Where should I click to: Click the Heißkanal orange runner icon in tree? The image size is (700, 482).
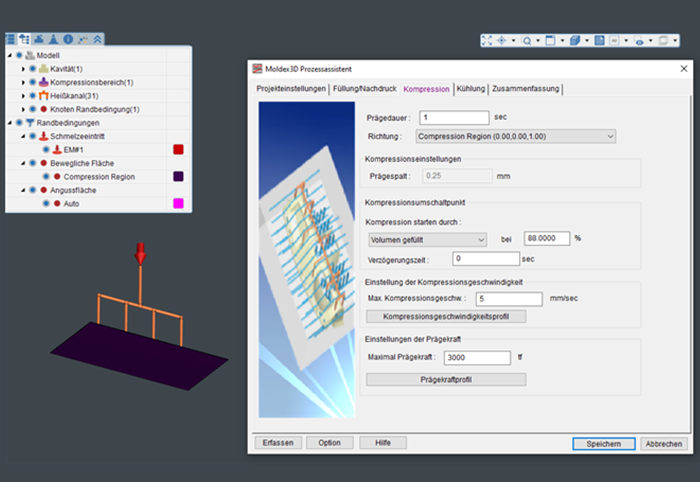43,96
